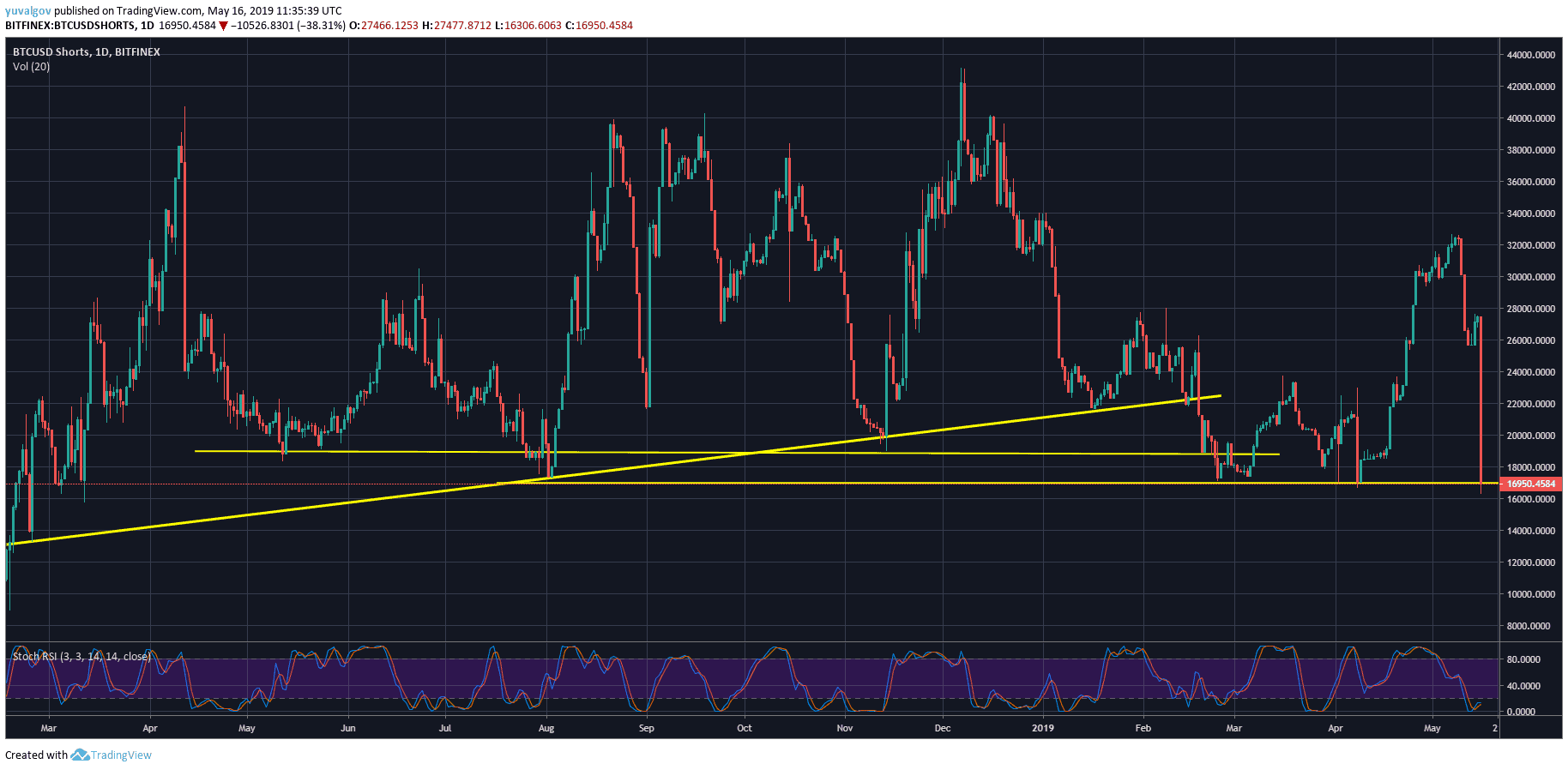Click the C:16950.4584 close value
Screen dimensions: 1568x770
[x=600, y=26]
